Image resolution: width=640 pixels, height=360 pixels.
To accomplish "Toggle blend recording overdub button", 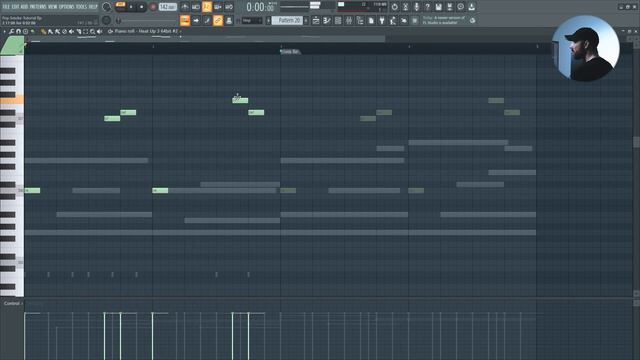I will (x=218, y=7).
